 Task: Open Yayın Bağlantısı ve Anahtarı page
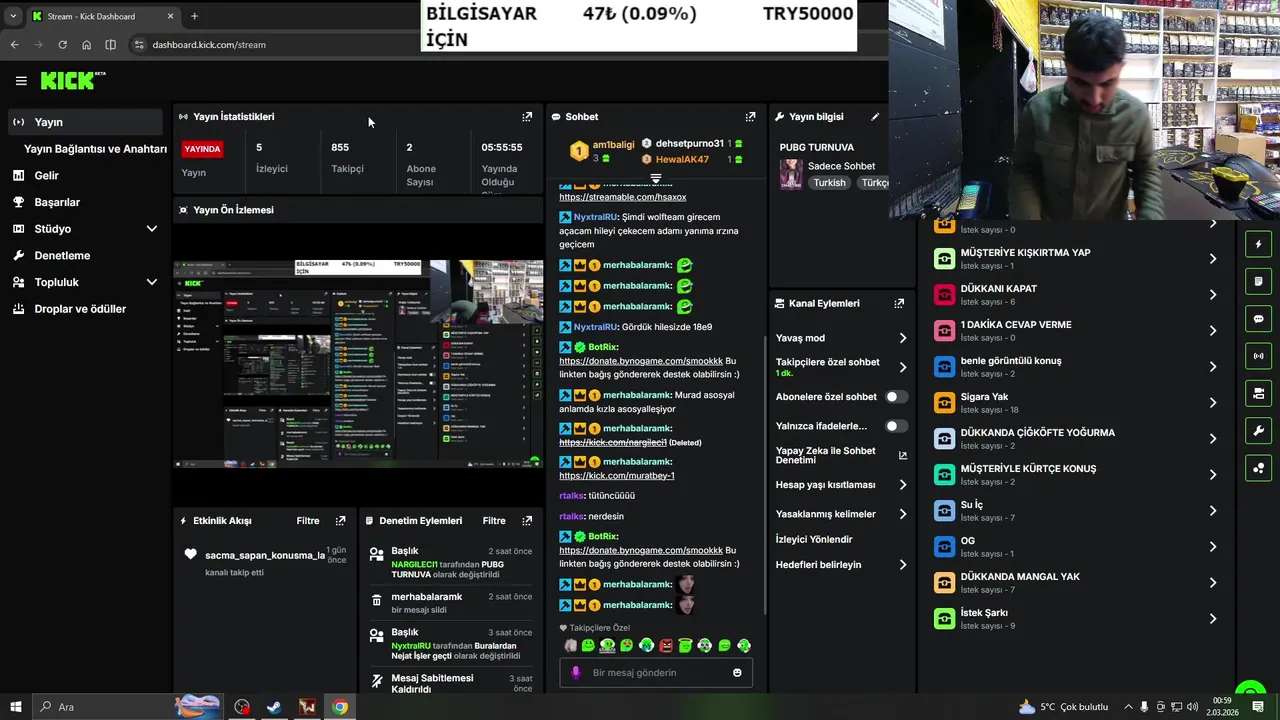tap(95, 149)
